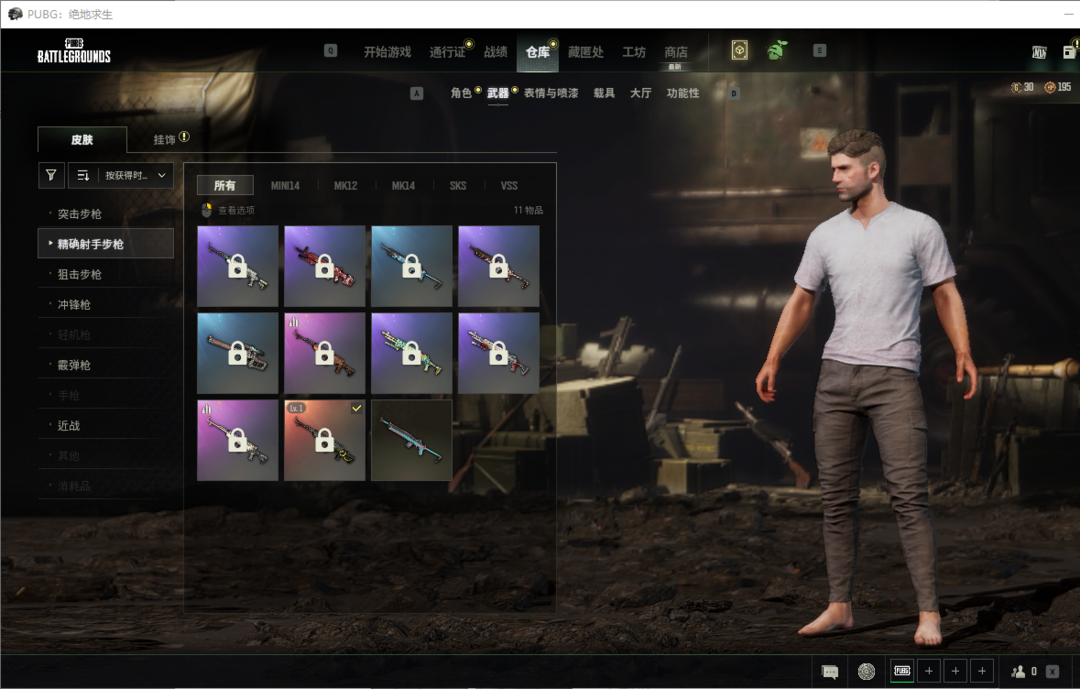Select the 狙击步枪 category
This screenshot has height=689, width=1080.
tap(105, 274)
